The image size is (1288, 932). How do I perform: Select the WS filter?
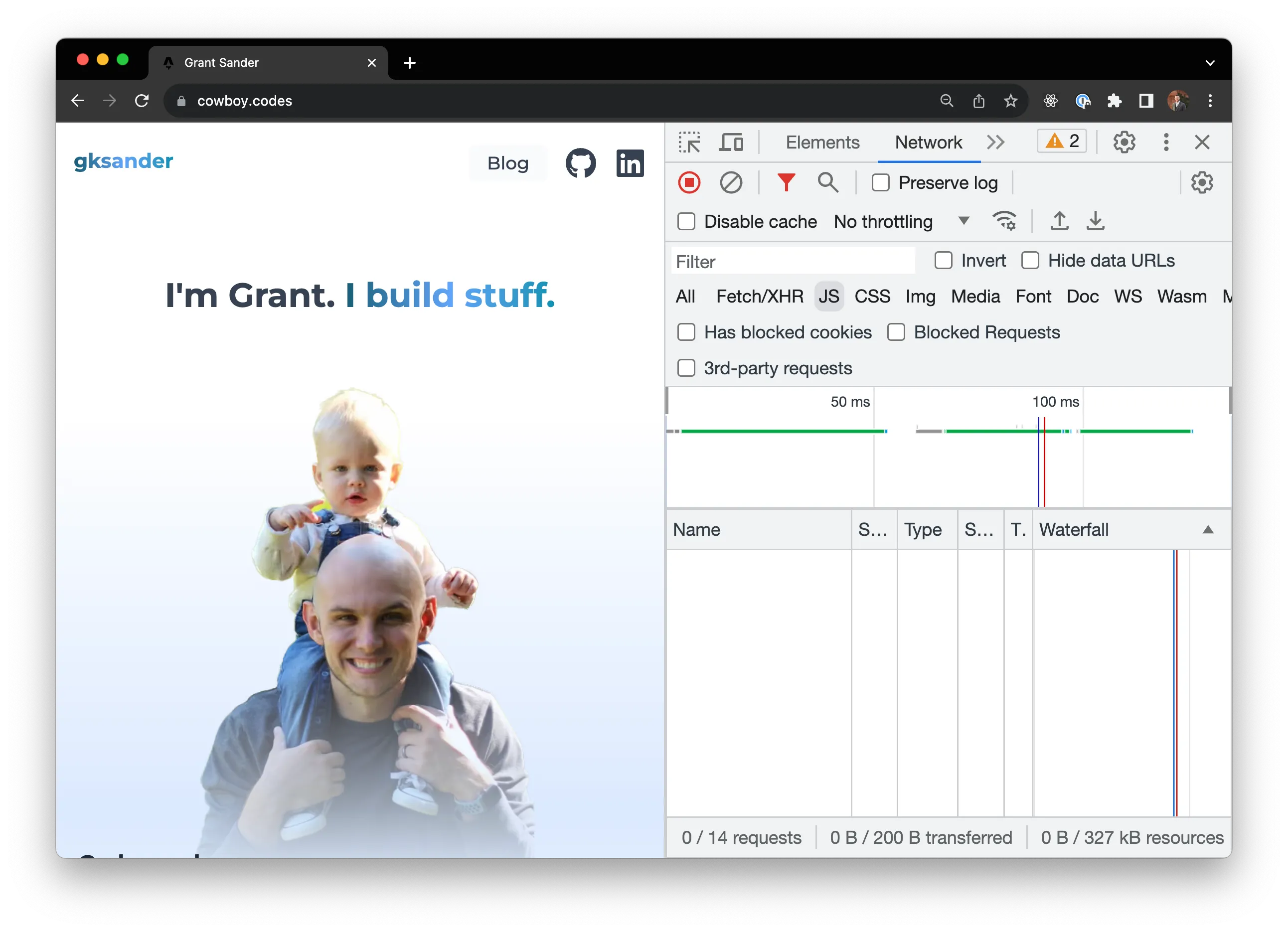tap(1128, 297)
